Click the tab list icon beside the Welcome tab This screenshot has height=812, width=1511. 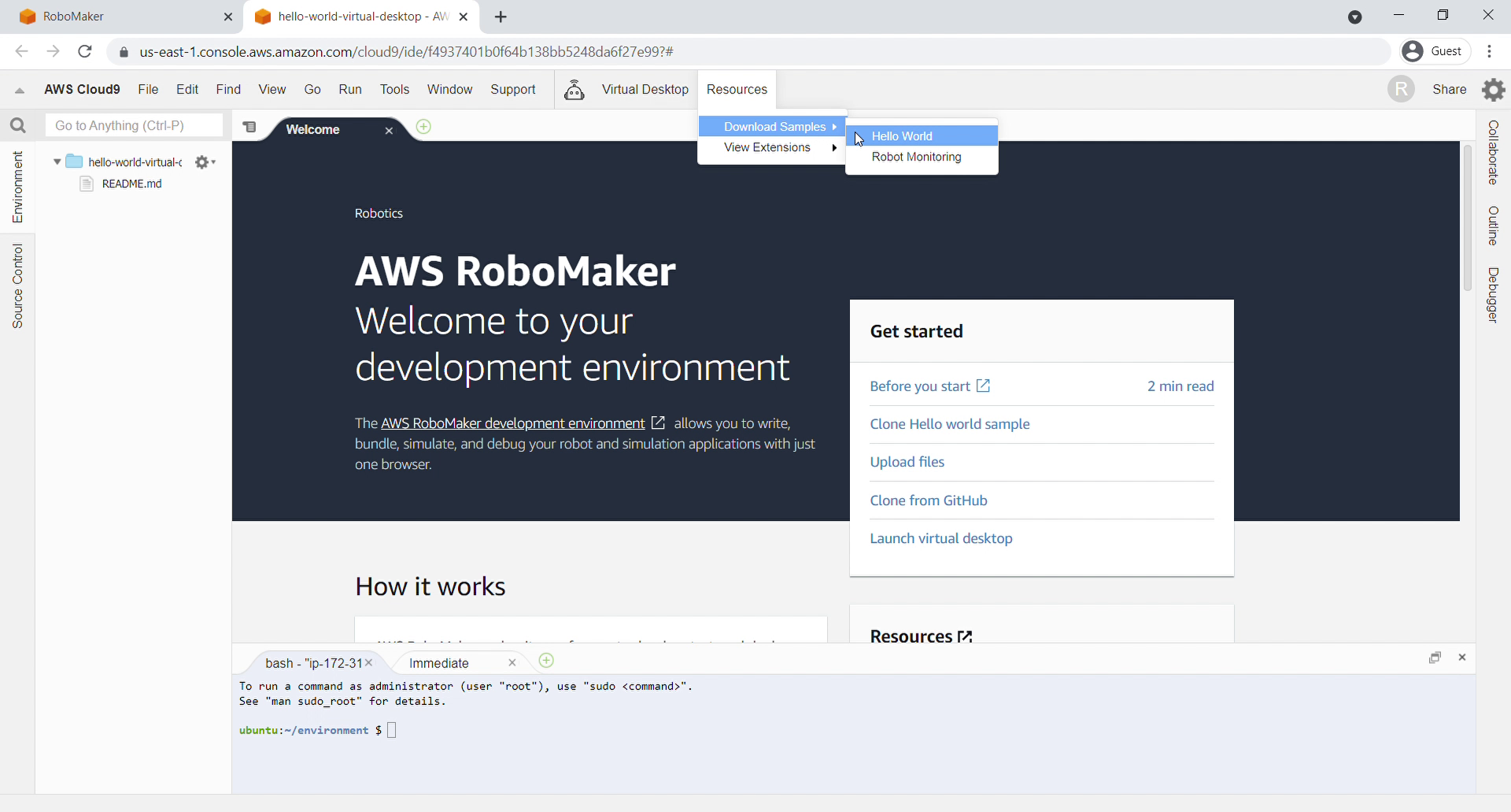[249, 127]
